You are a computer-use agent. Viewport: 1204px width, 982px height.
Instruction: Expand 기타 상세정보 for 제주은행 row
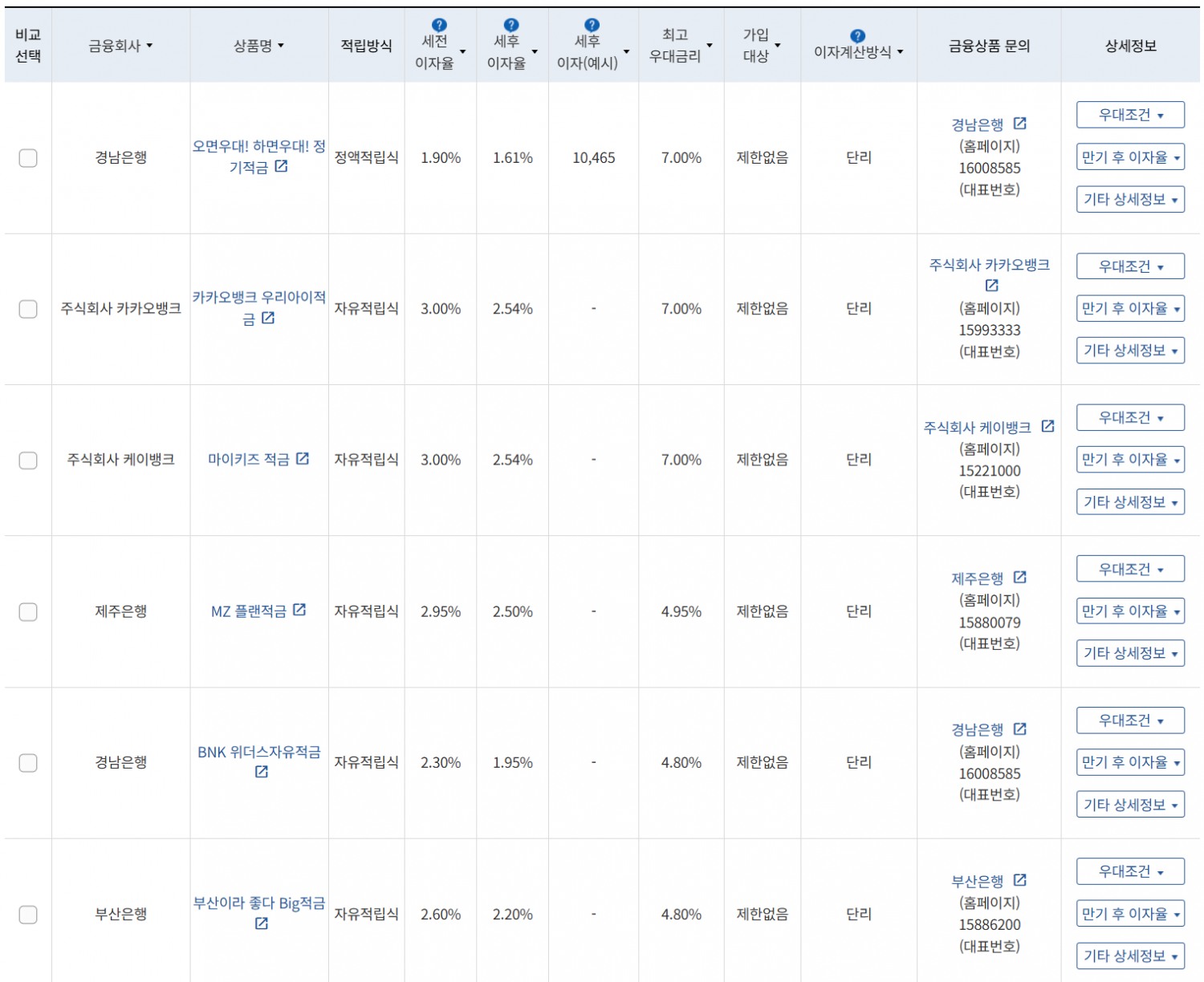point(1130,653)
